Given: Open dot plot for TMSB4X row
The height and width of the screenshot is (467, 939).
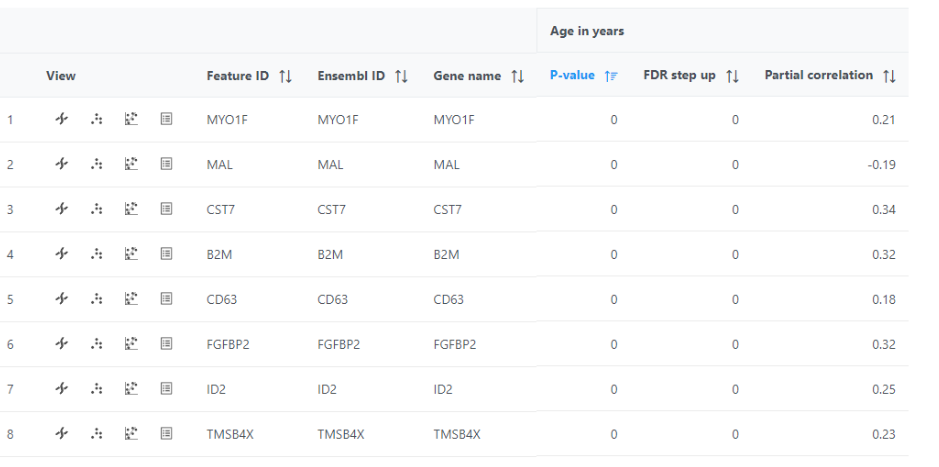Looking at the screenshot, I should 96,433.
